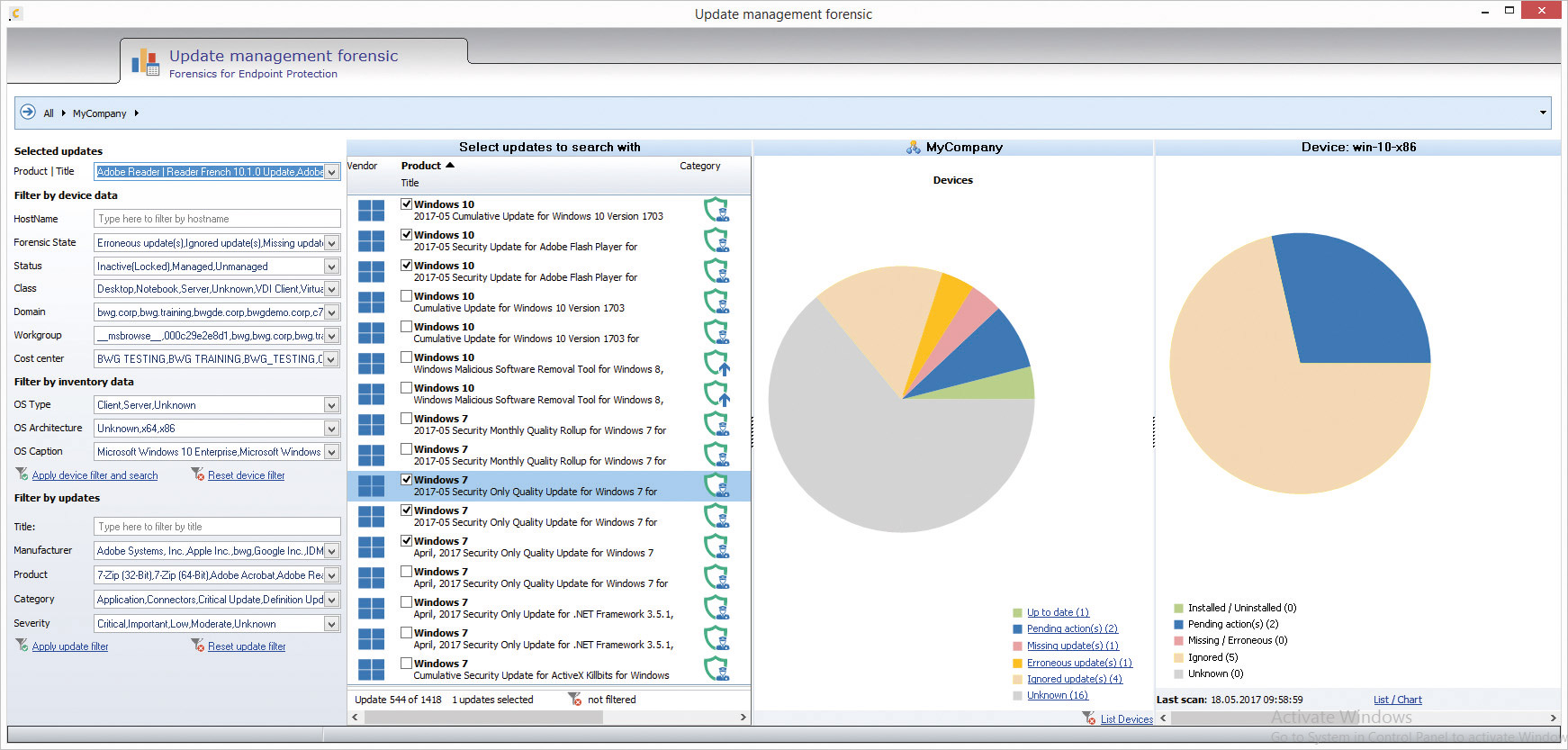Click the Apply device filter funnel icon
This screenshot has height=750, width=1568.
pyautogui.click(x=23, y=474)
